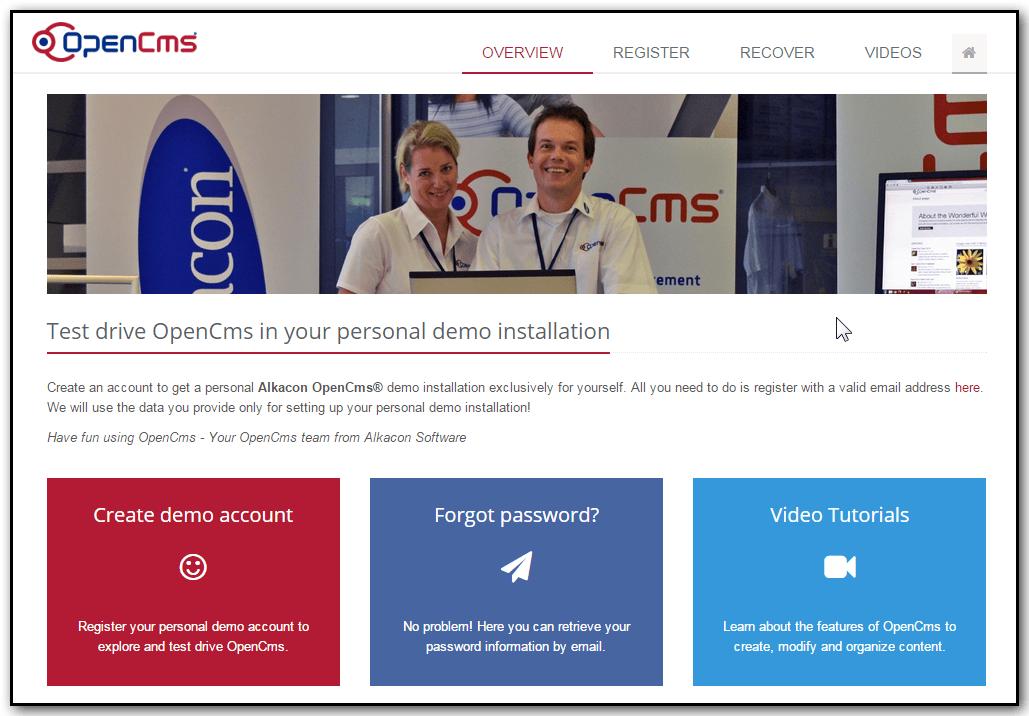This screenshot has width=1029, height=716.
Task: Click the 'Forgot password?' tile heading
Action: click(x=516, y=515)
